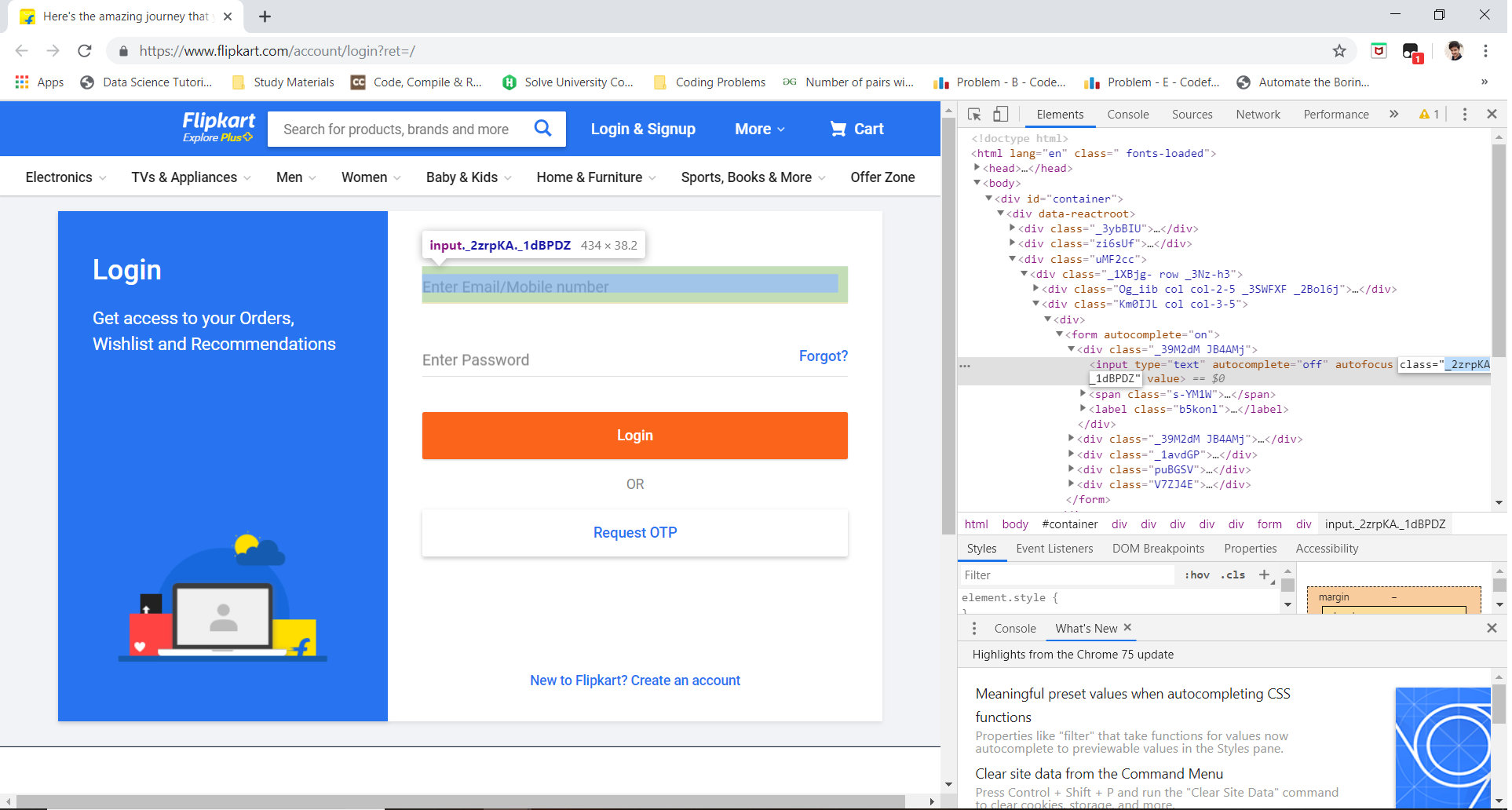Open the Cart
Screen dimensions: 1512x810
tap(857, 129)
